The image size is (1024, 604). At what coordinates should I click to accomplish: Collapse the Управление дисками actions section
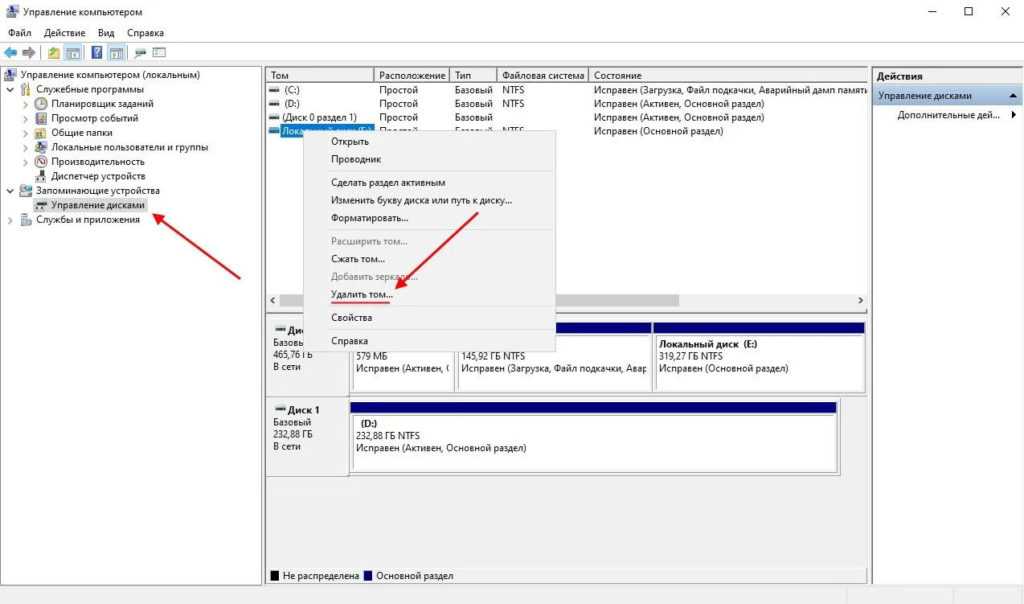point(1013,96)
